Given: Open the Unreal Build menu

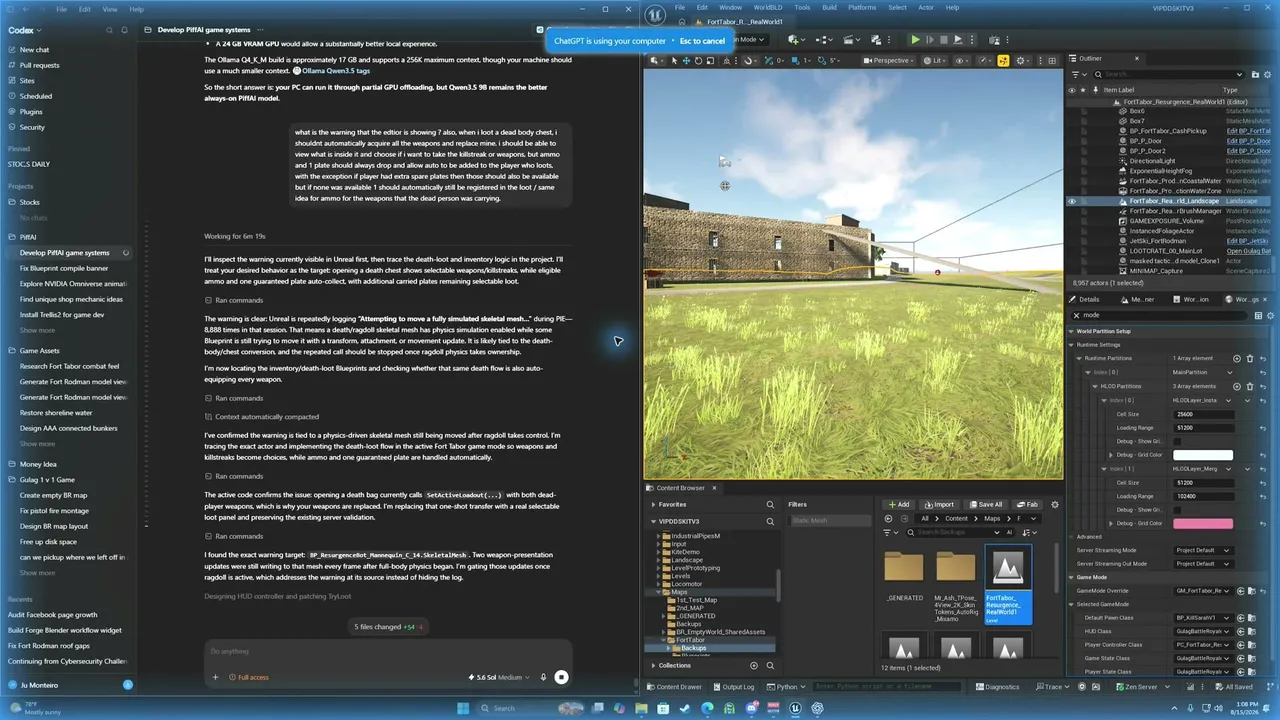Looking at the screenshot, I should tap(829, 8).
